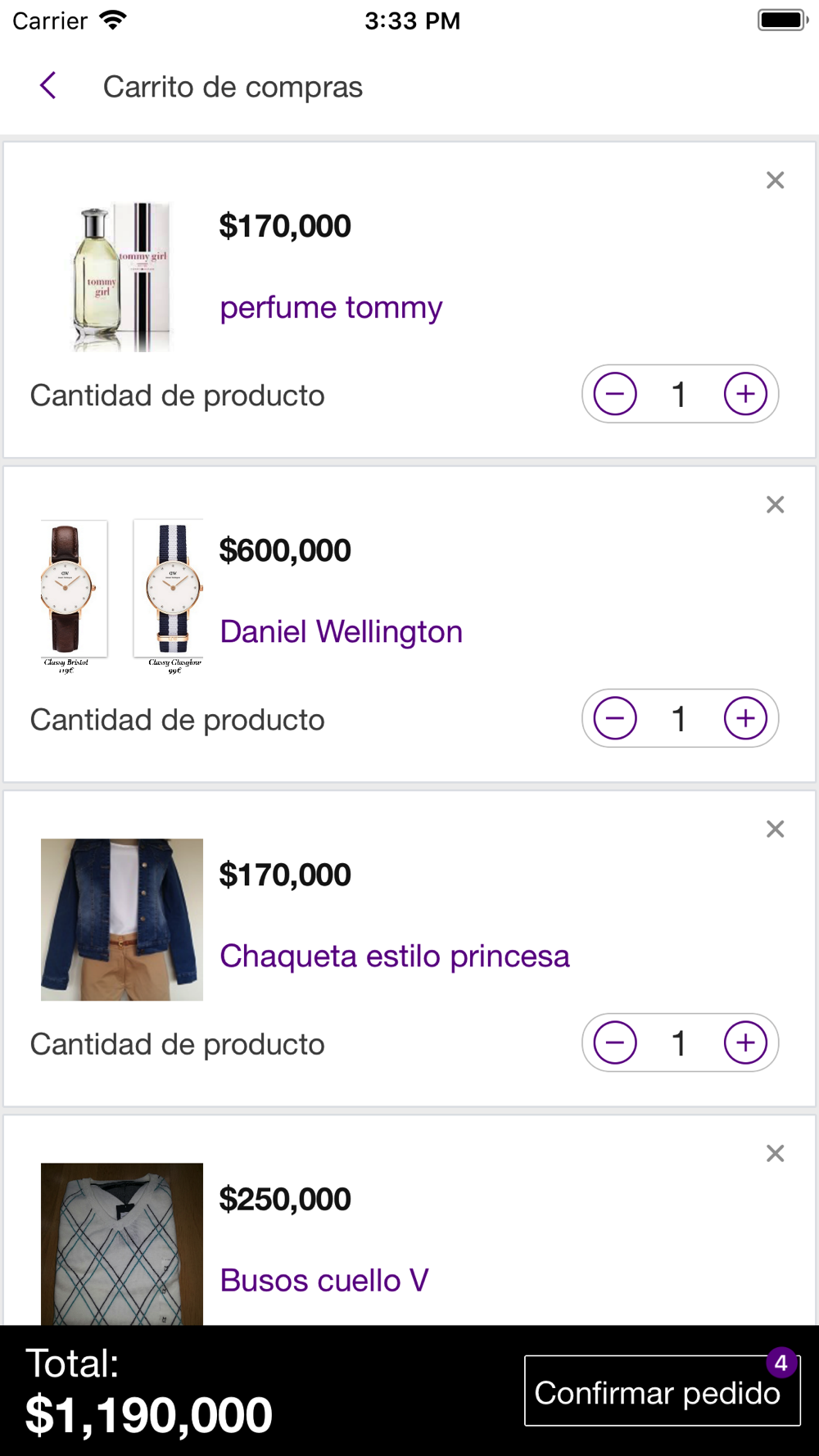Go back using the purple arrow
819x1456 pixels.
coord(48,85)
